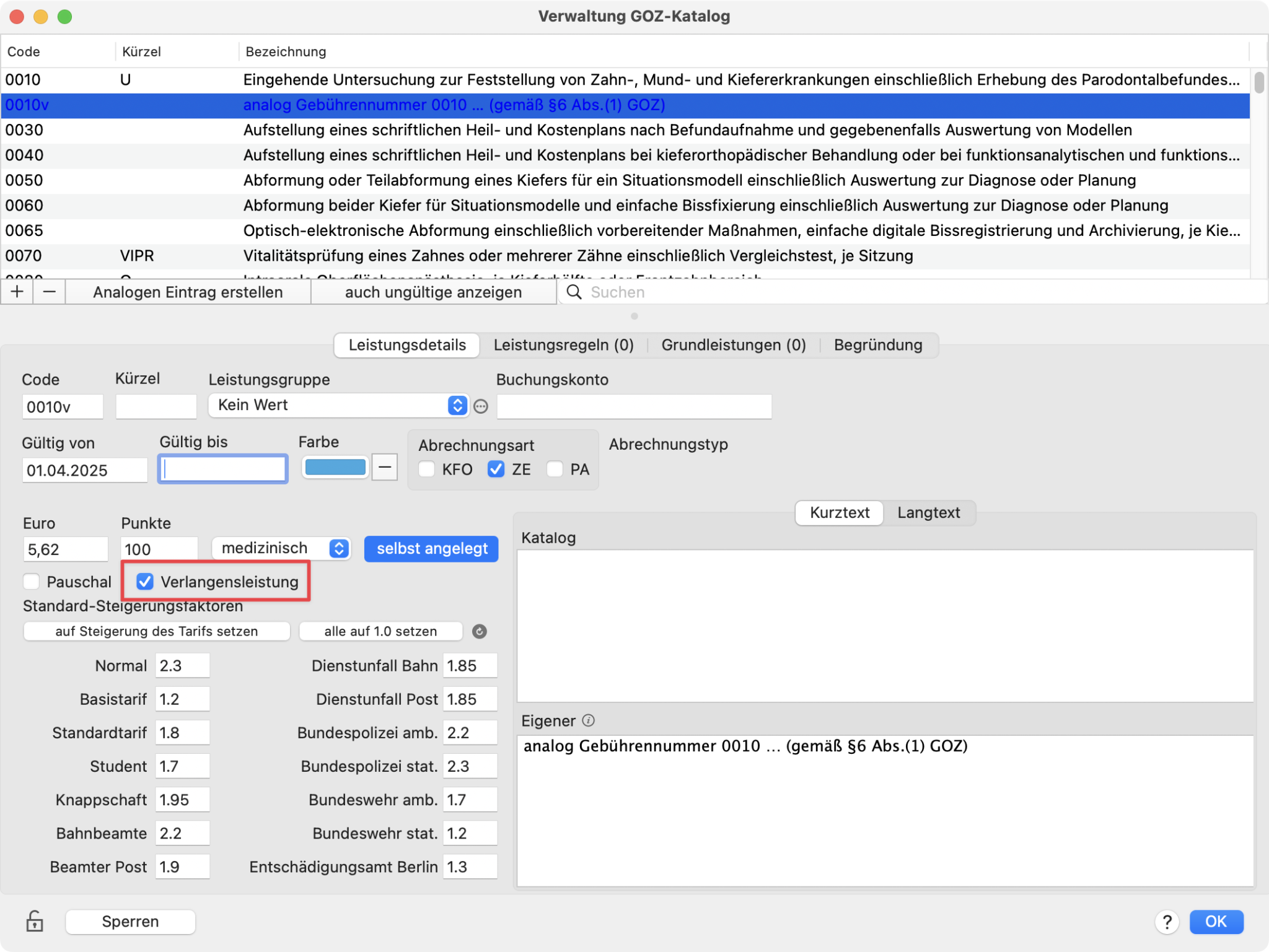This screenshot has width=1269, height=952.
Task: Click the Punkte field with 100
Action: click(159, 549)
